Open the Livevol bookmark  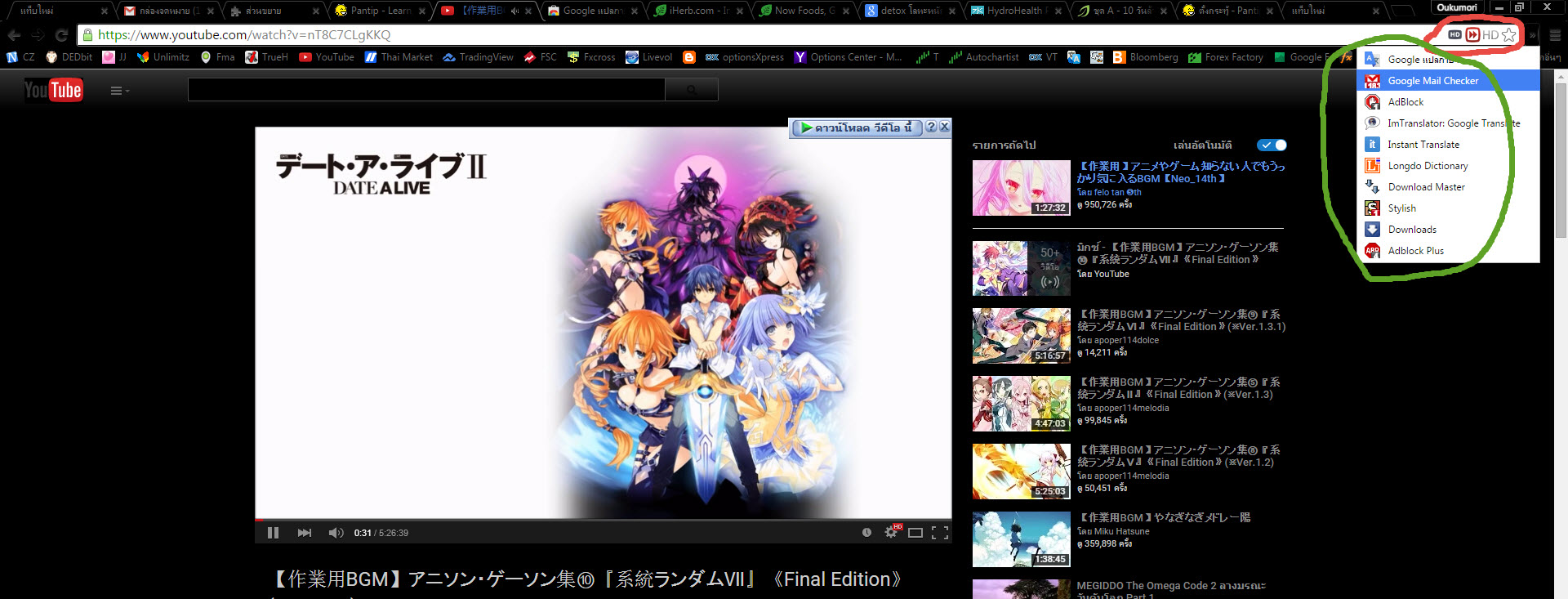point(649,57)
